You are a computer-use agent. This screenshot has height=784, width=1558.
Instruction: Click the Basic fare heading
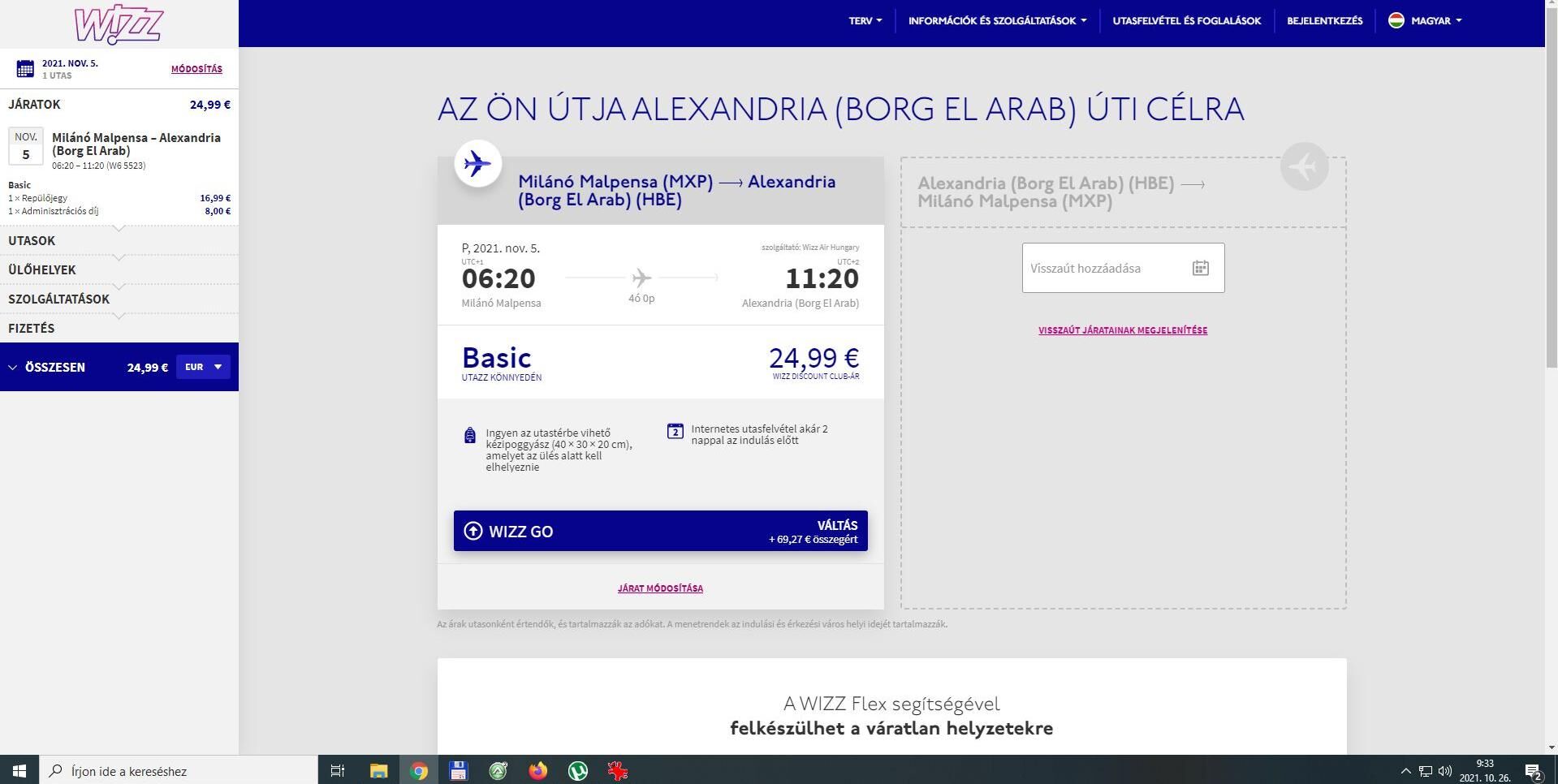[x=496, y=358]
